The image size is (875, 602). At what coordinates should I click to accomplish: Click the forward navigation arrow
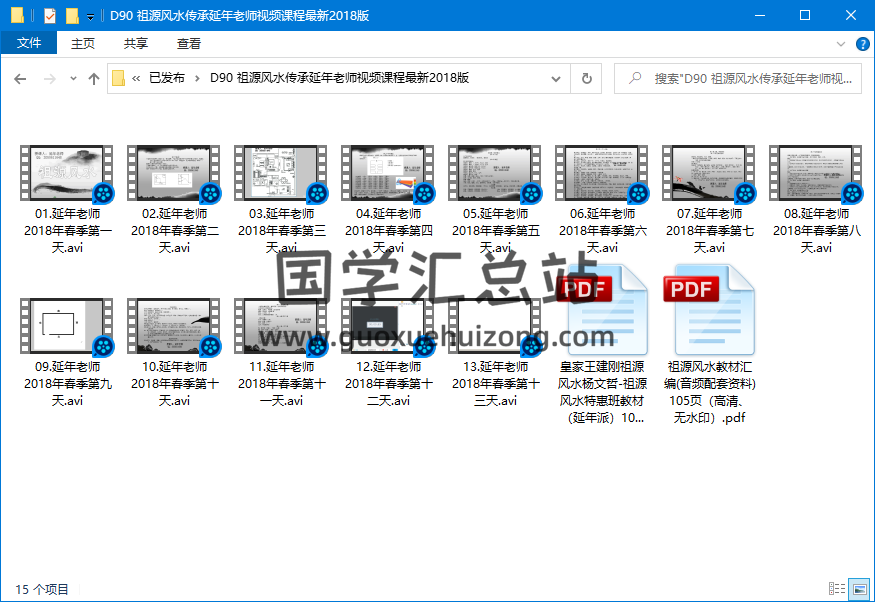click(46, 79)
